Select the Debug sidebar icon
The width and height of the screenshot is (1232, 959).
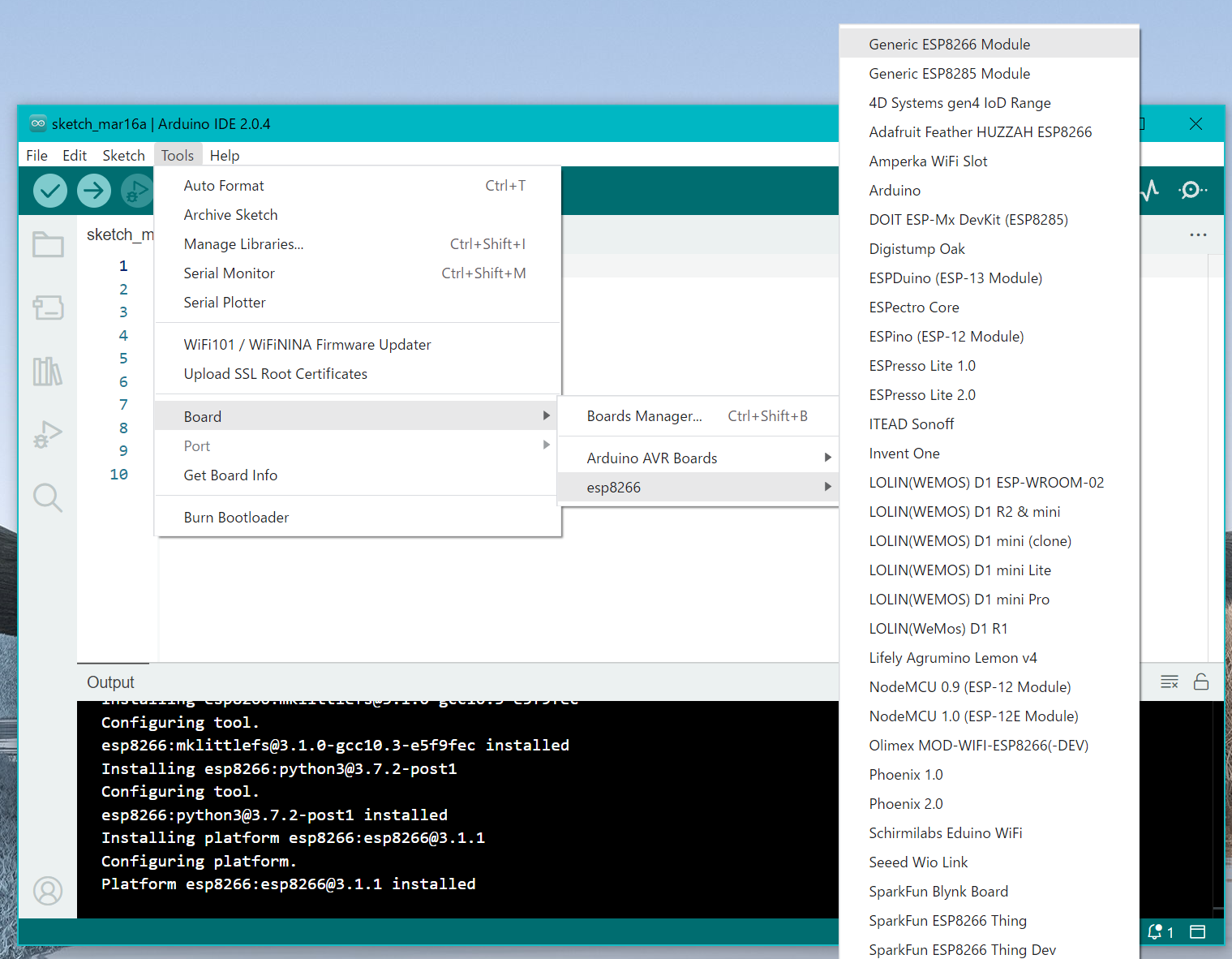[x=48, y=434]
